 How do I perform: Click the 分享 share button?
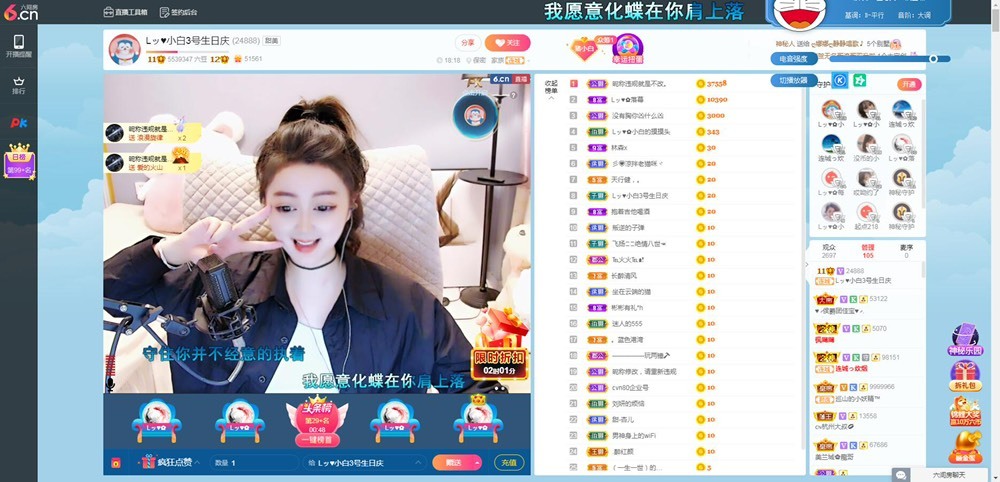pos(467,43)
